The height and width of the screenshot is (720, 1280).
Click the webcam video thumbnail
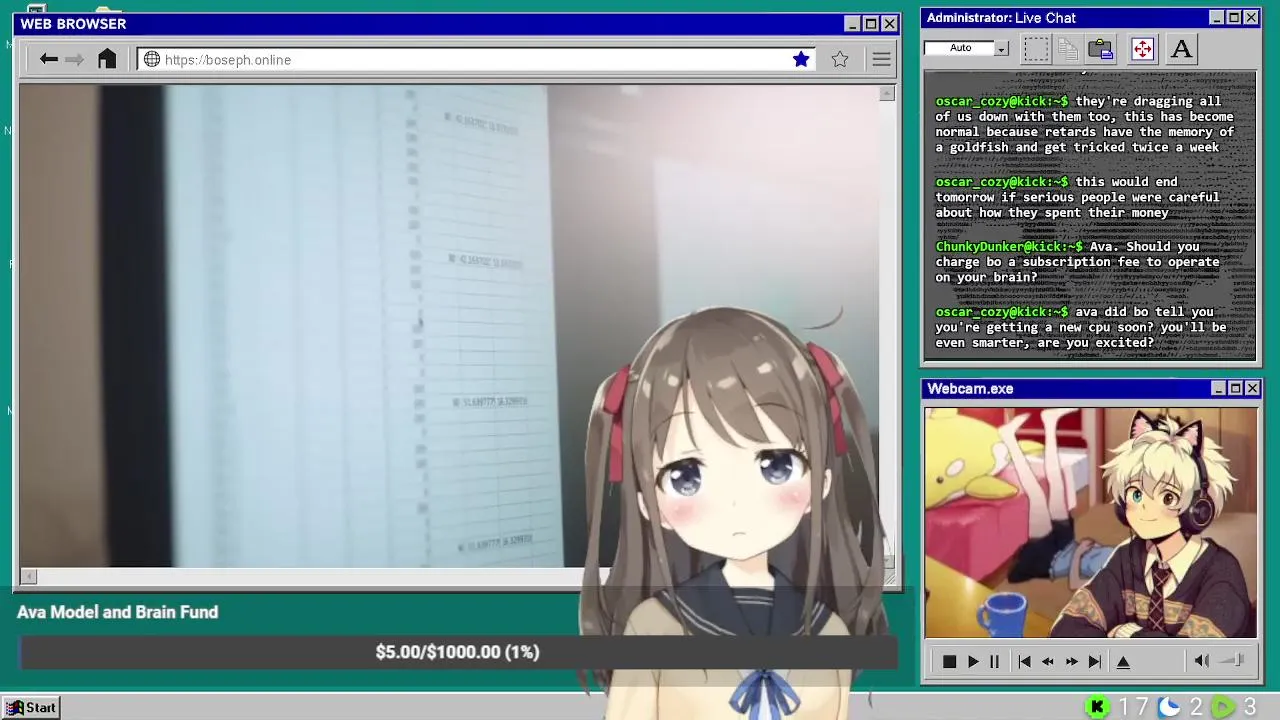click(1090, 522)
